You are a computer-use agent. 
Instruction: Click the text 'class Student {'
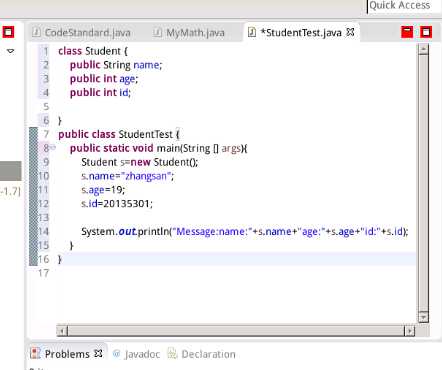pyautogui.click(x=93, y=51)
